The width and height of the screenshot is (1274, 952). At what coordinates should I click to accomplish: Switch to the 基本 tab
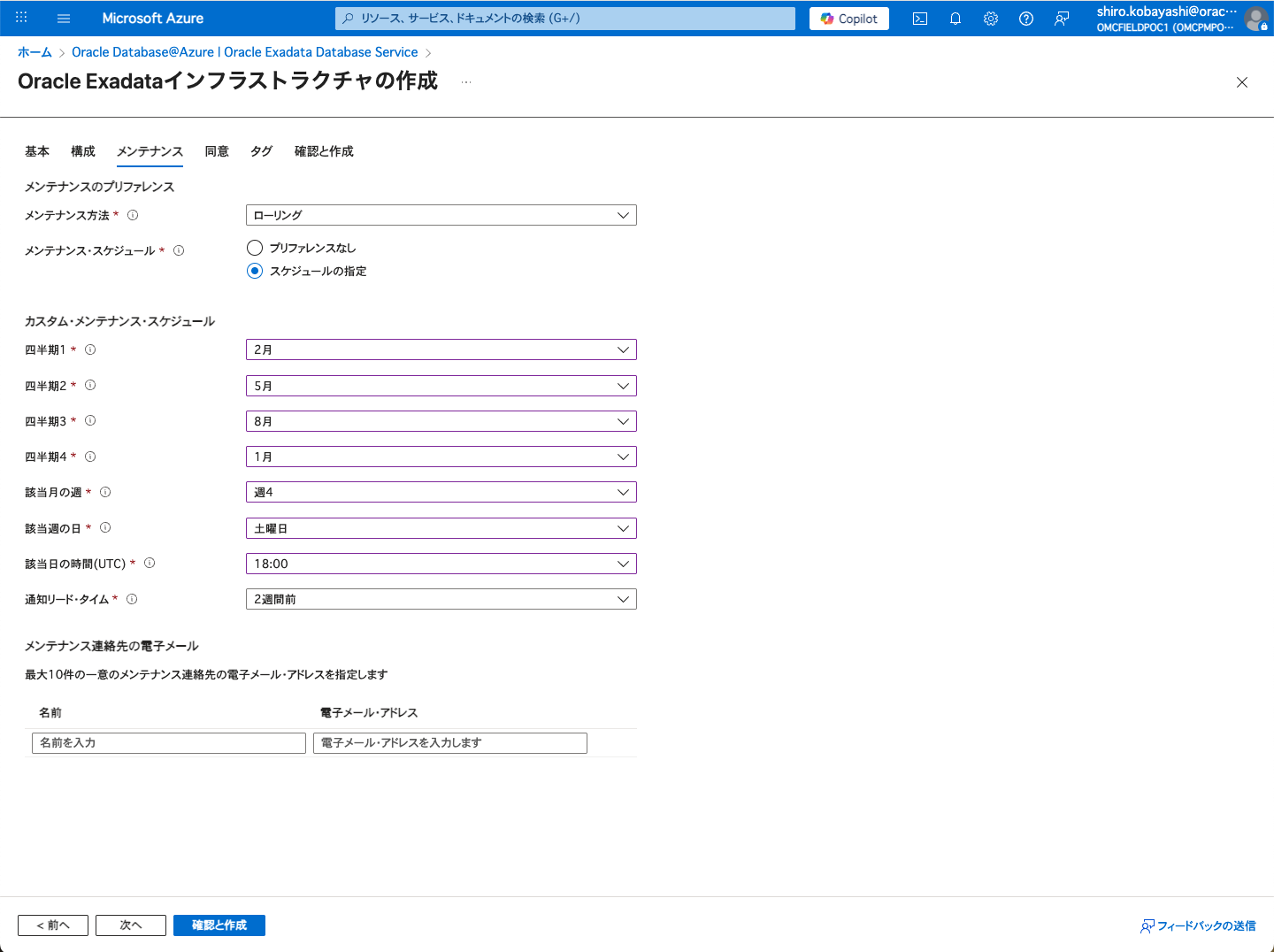[37, 151]
